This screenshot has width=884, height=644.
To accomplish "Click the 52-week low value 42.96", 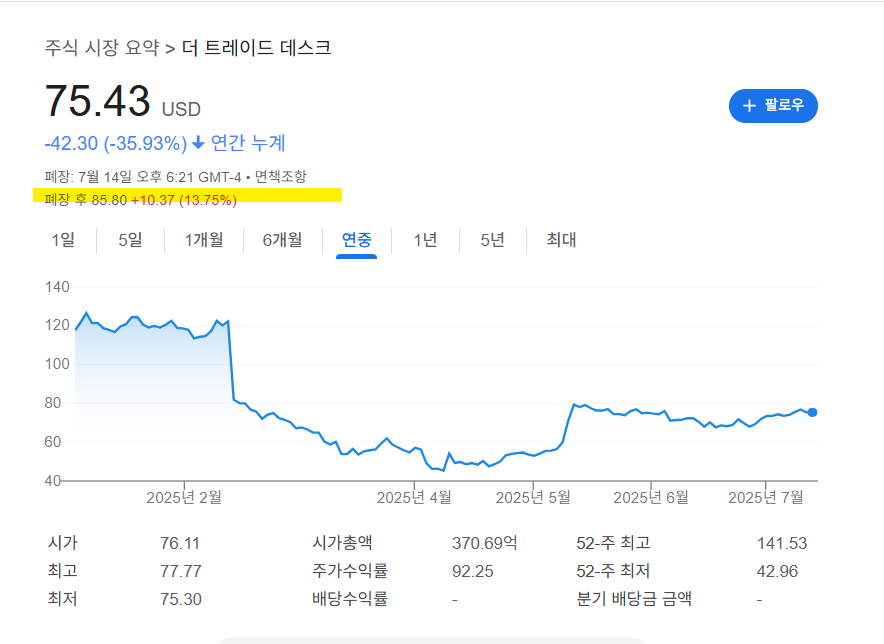I will pyautogui.click(x=777, y=571).
